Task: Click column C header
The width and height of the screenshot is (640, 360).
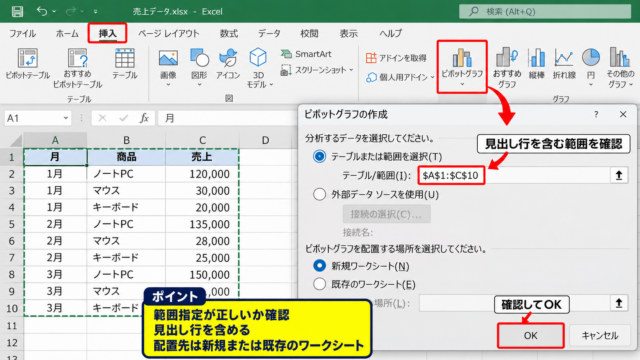Action: pyautogui.click(x=202, y=140)
